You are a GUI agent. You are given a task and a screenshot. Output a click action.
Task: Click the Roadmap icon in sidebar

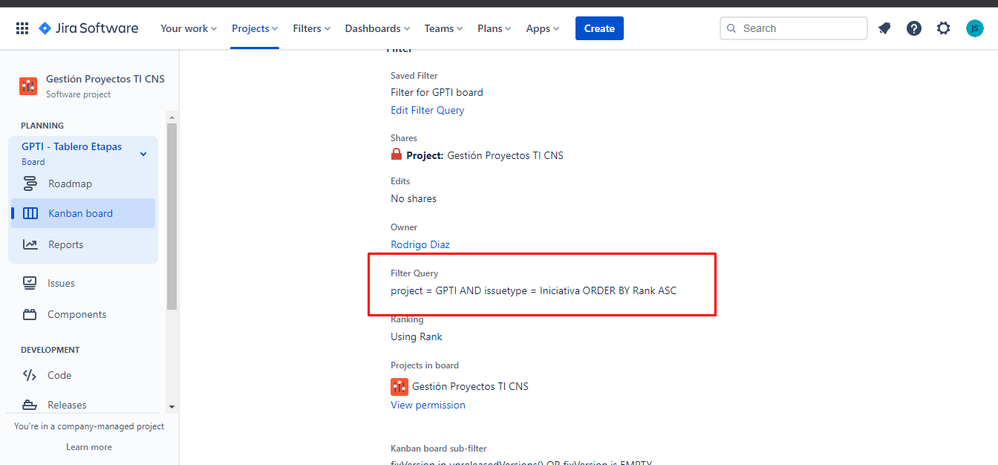pyautogui.click(x=30, y=184)
